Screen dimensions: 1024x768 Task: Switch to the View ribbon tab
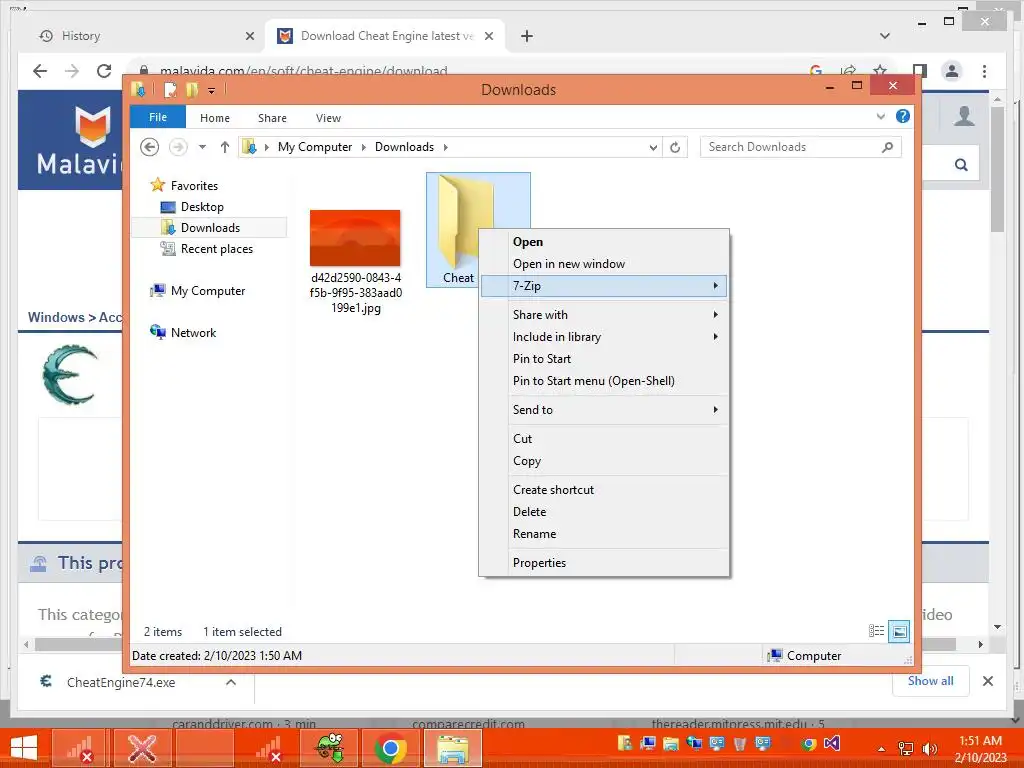(328, 118)
